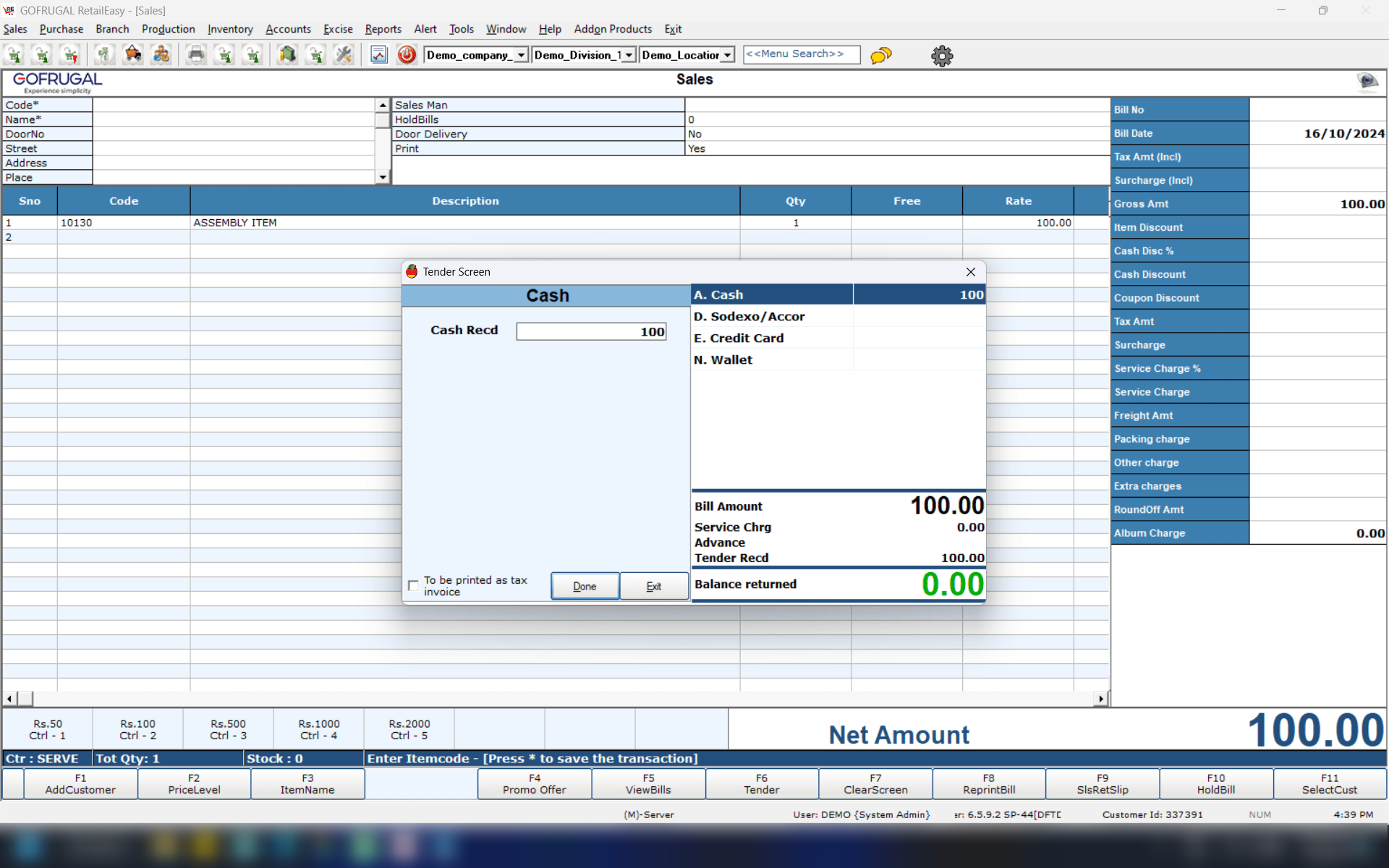Close the Tender Screen dialog
This screenshot has height=868, width=1389.
[970, 272]
